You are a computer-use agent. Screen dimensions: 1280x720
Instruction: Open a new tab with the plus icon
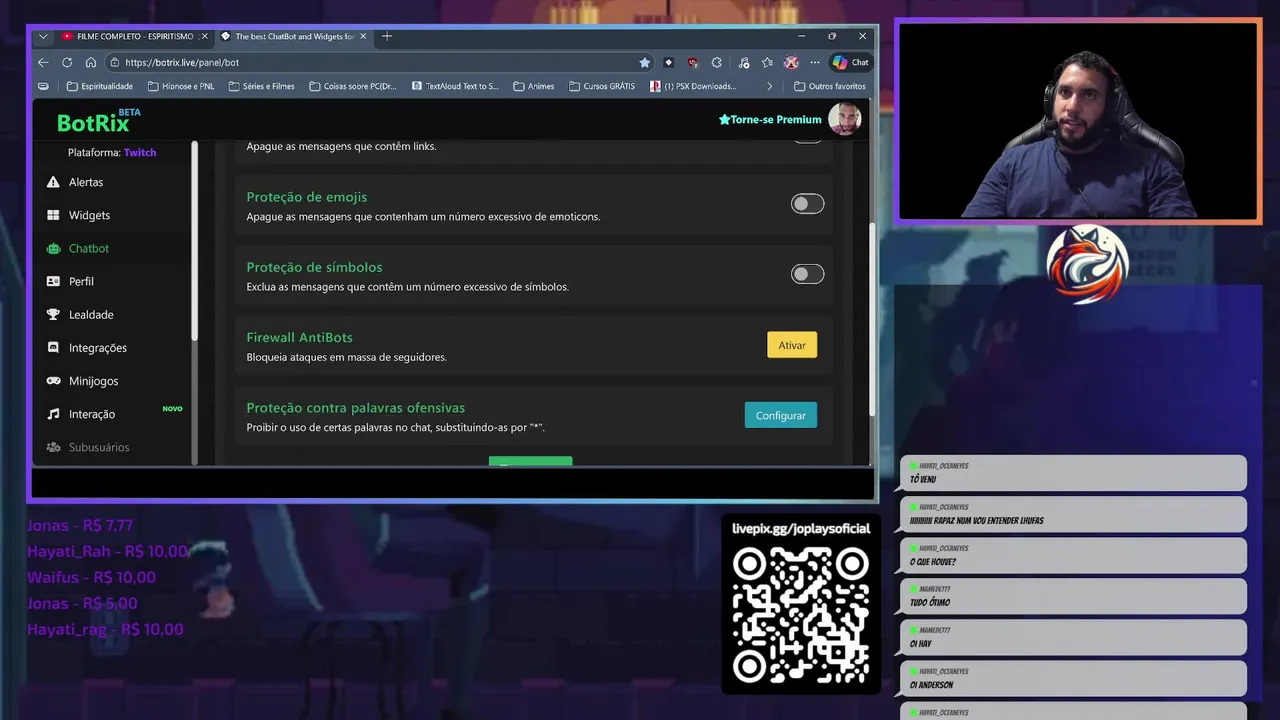[x=387, y=36]
